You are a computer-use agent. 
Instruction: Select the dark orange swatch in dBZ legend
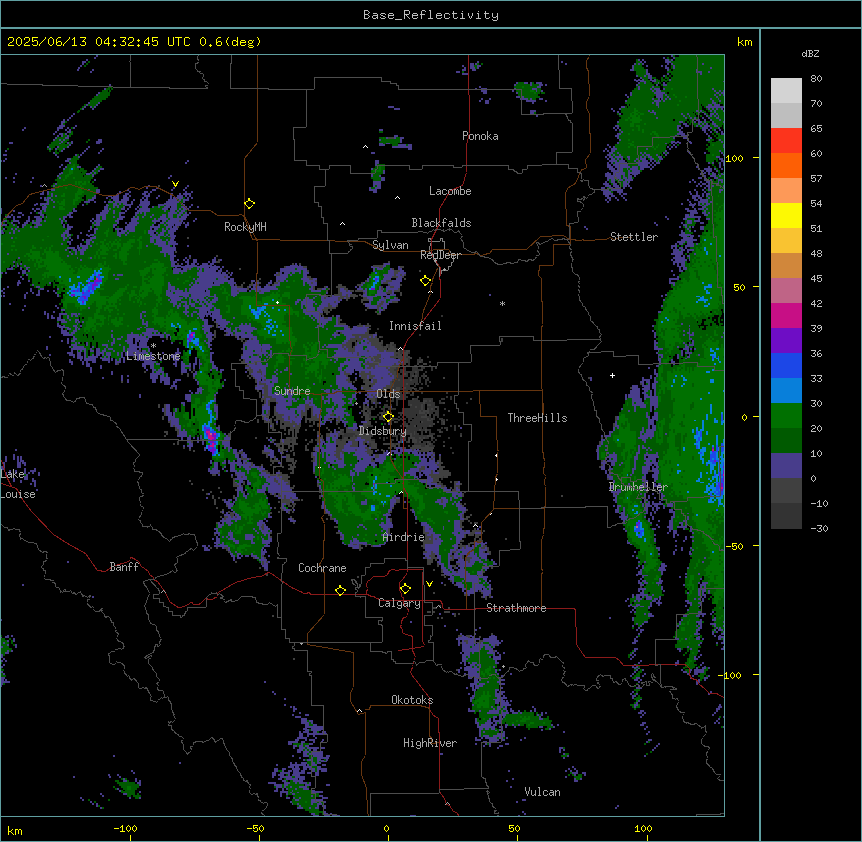(x=786, y=165)
